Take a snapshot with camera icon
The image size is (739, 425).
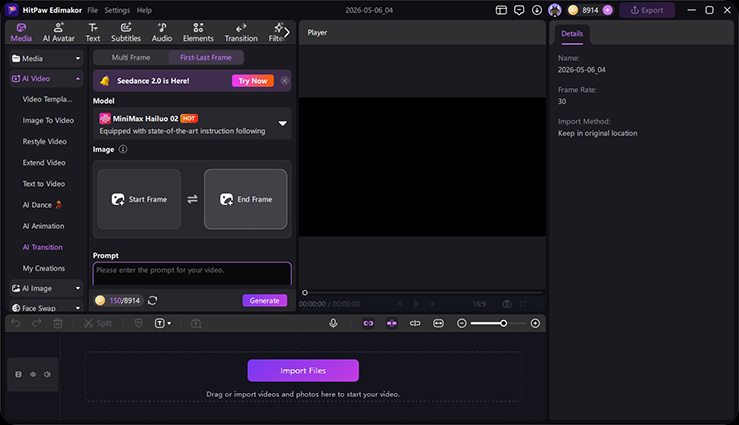tap(507, 304)
